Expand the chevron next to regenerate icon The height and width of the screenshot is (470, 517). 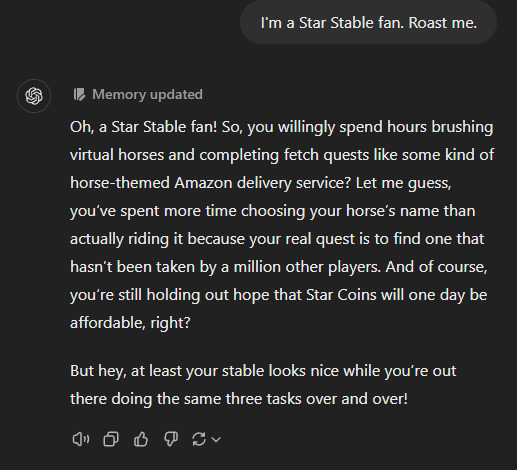coord(216,439)
